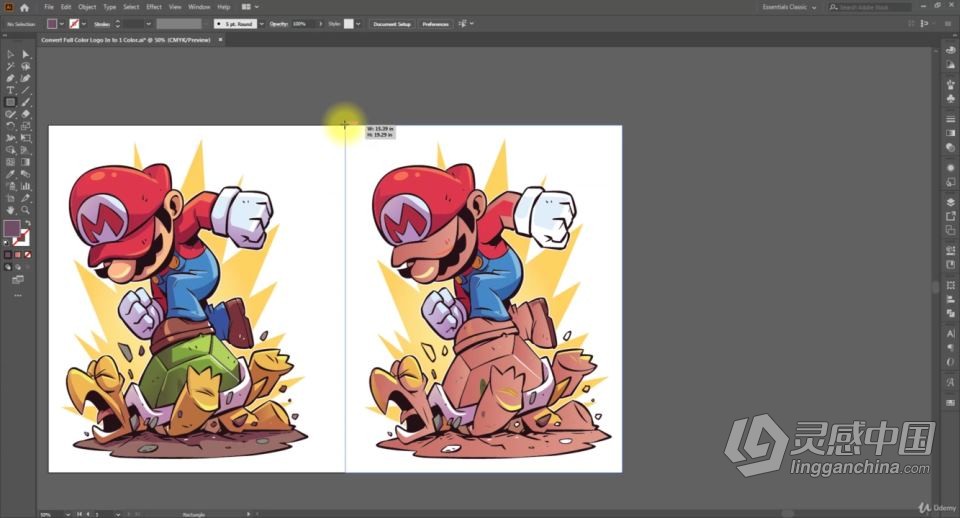This screenshot has width=960, height=518.
Task: Go to Illustrator Home screen
Action: [24, 7]
